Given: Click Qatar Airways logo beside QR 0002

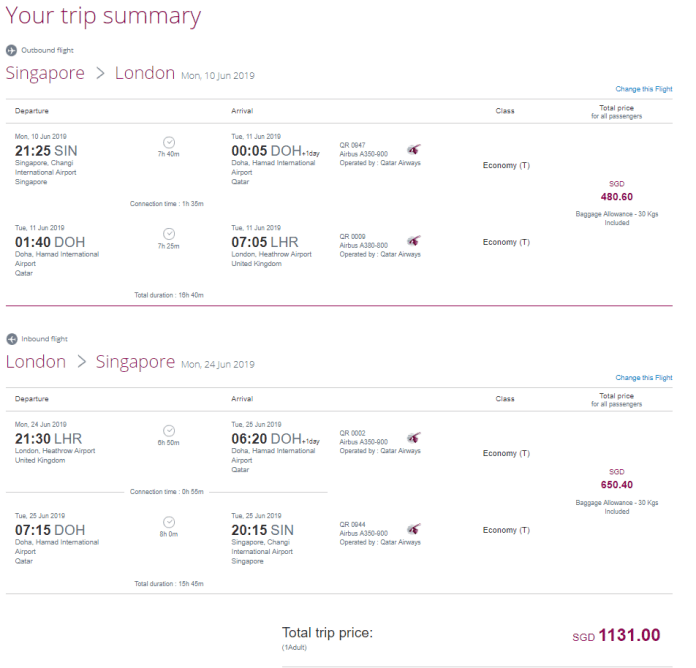Looking at the screenshot, I should point(414,438).
